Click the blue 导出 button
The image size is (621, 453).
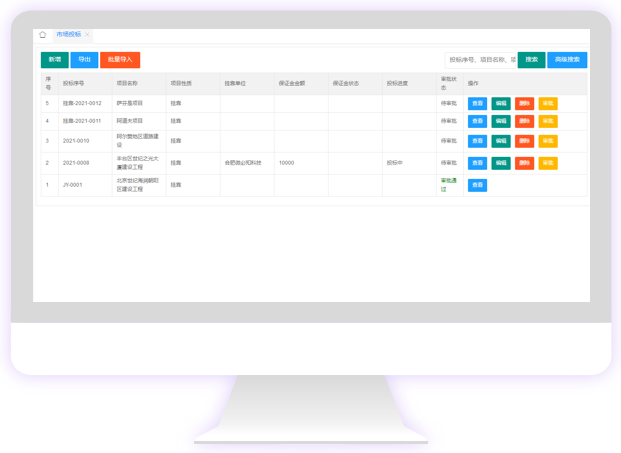tap(84, 60)
